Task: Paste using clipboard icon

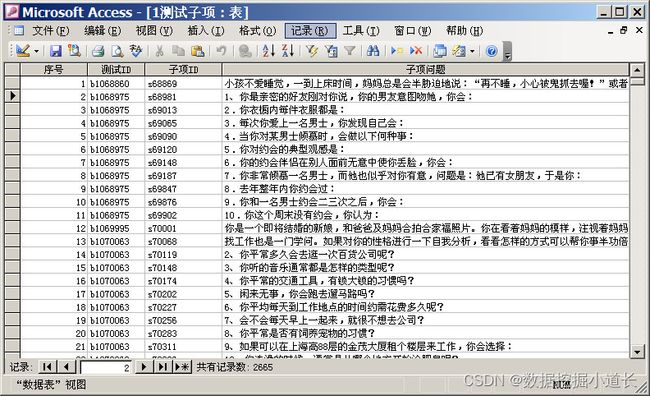Action: tap(198, 51)
